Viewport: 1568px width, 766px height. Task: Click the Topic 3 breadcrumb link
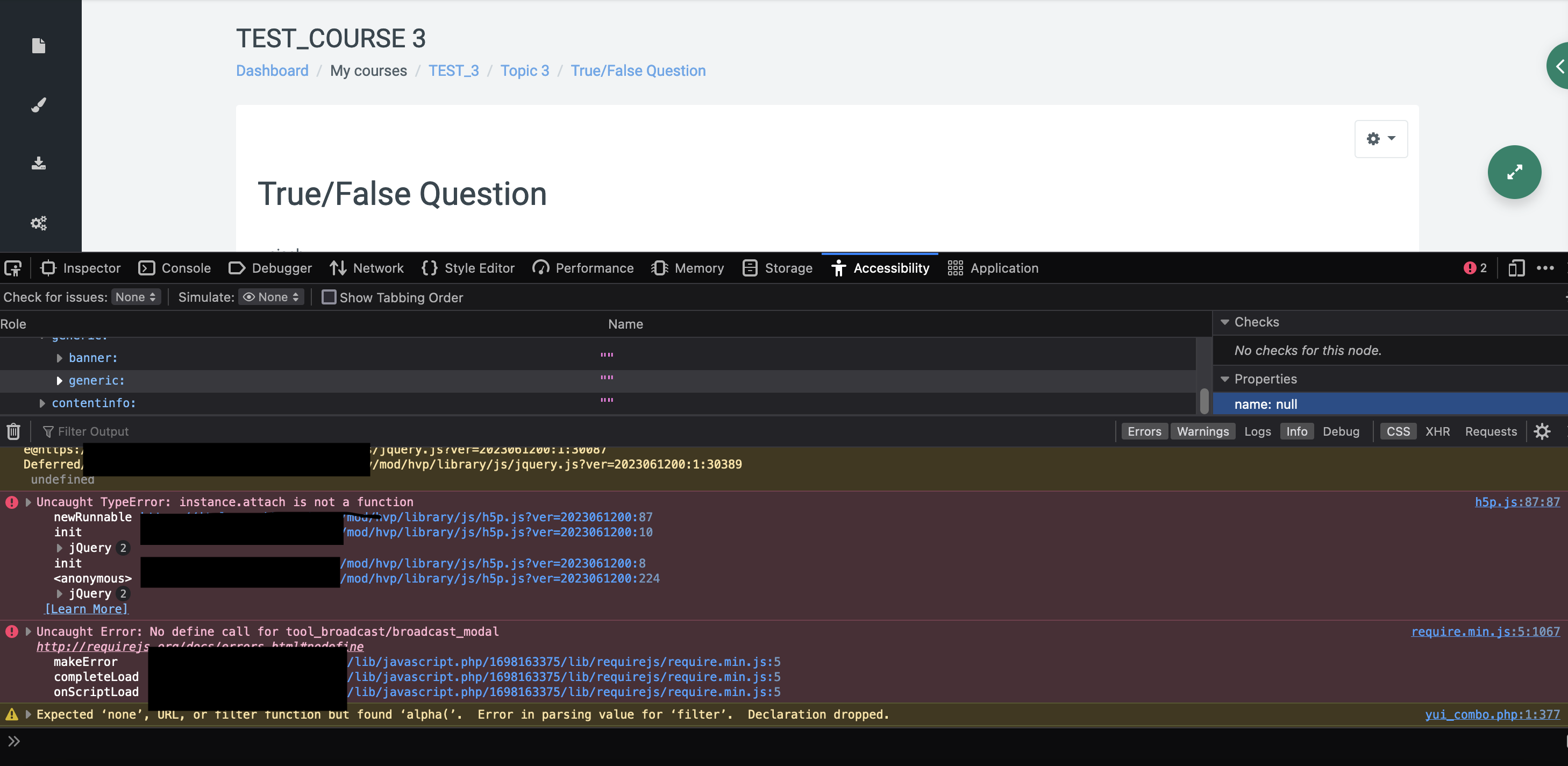[x=525, y=70]
